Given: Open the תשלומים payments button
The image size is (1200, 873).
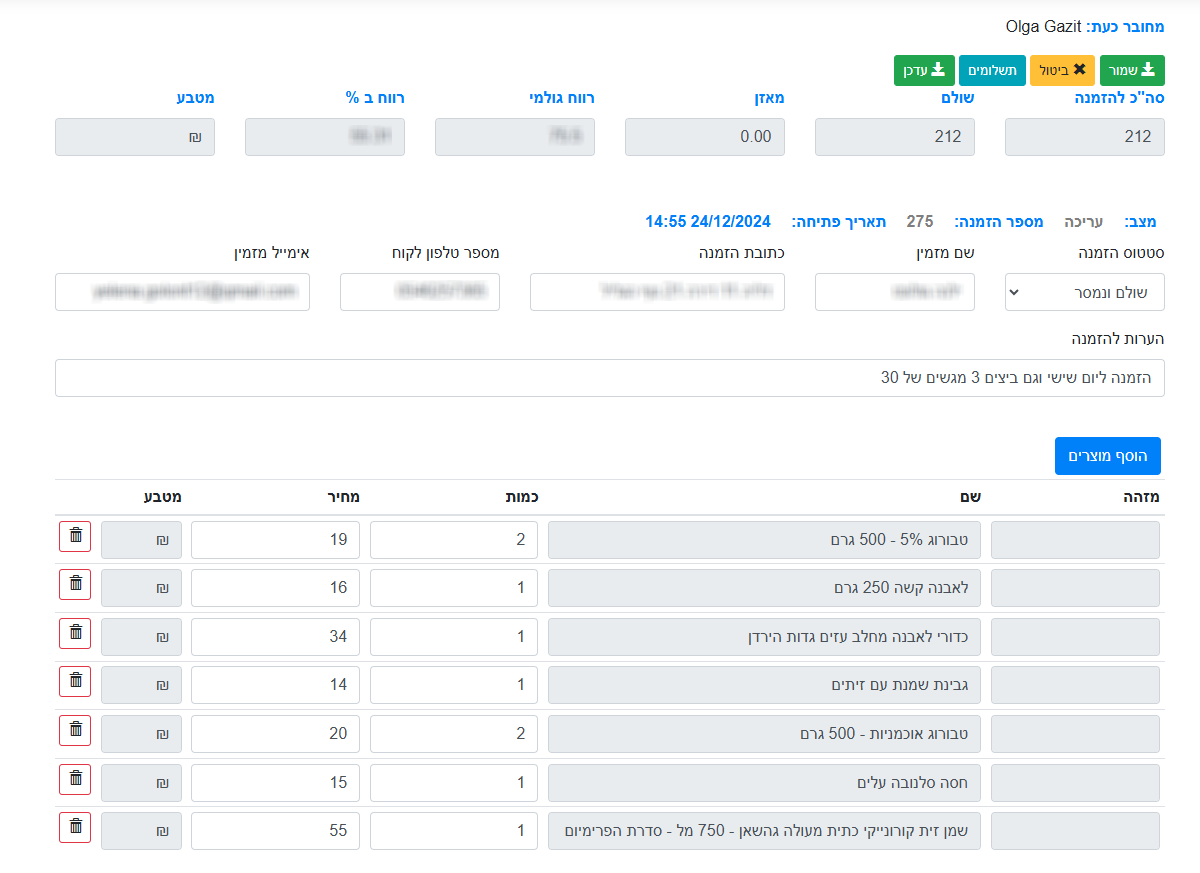Looking at the screenshot, I should (992, 70).
